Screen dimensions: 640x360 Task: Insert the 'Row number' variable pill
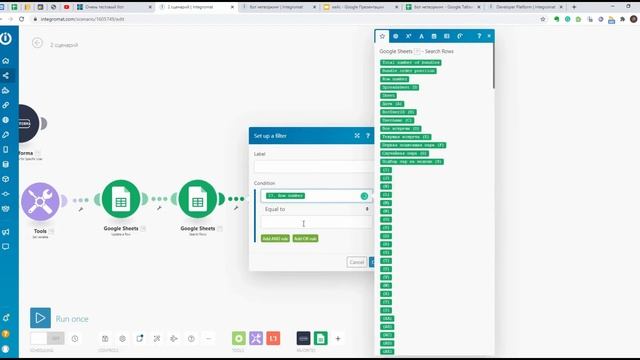pyautogui.click(x=394, y=79)
